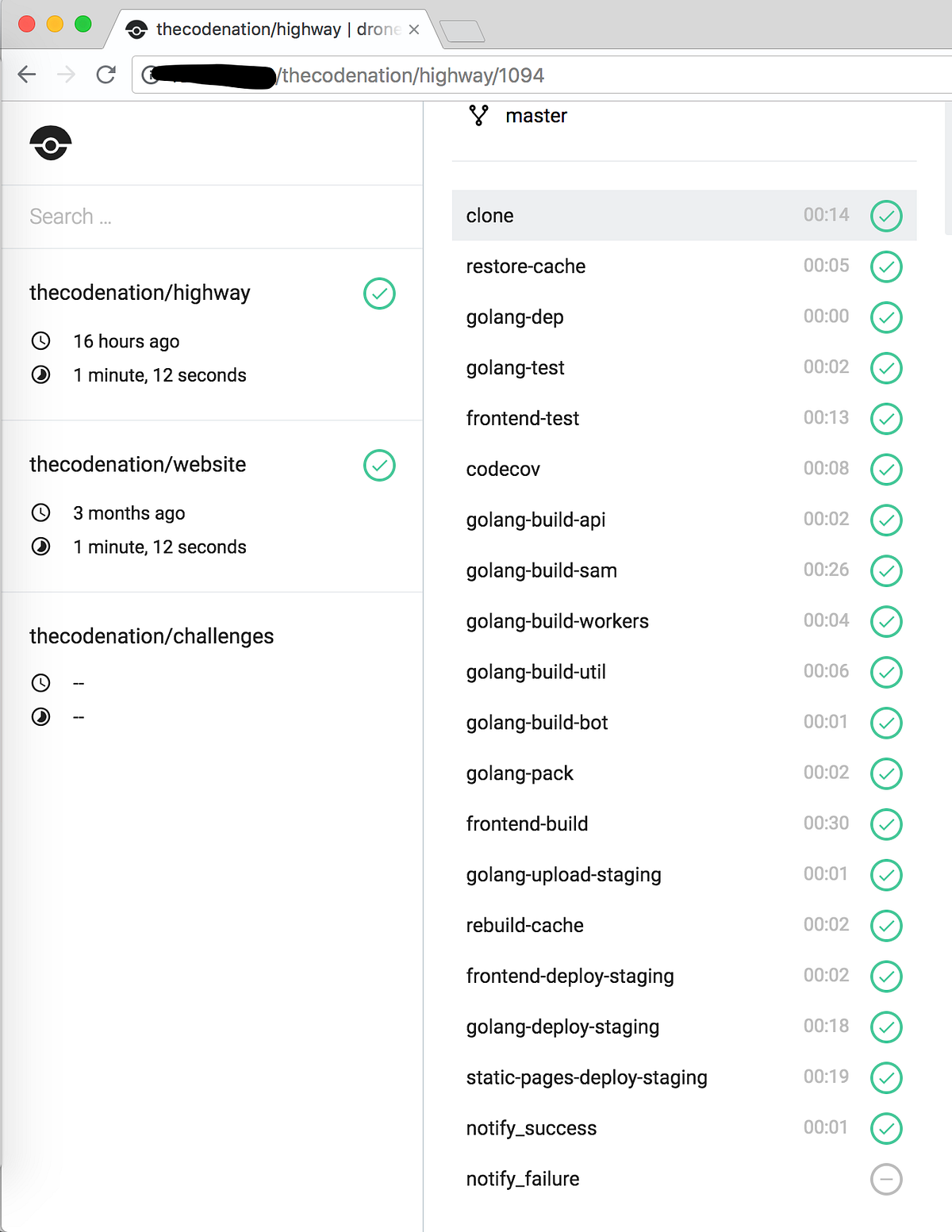952x1232 pixels.
Task: Open the golang-dep pipeline step
Action: [515, 317]
